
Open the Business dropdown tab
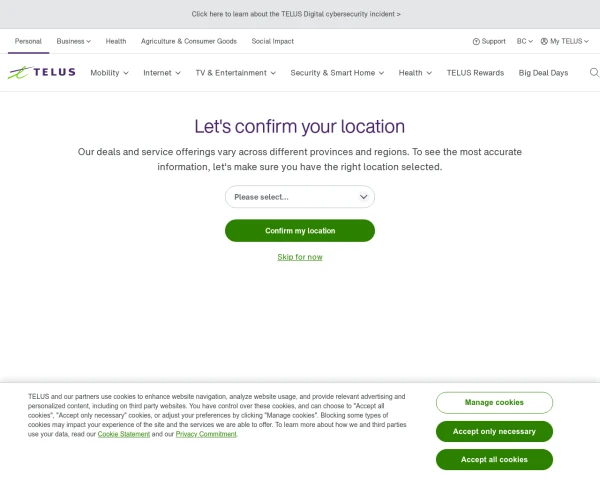73,41
